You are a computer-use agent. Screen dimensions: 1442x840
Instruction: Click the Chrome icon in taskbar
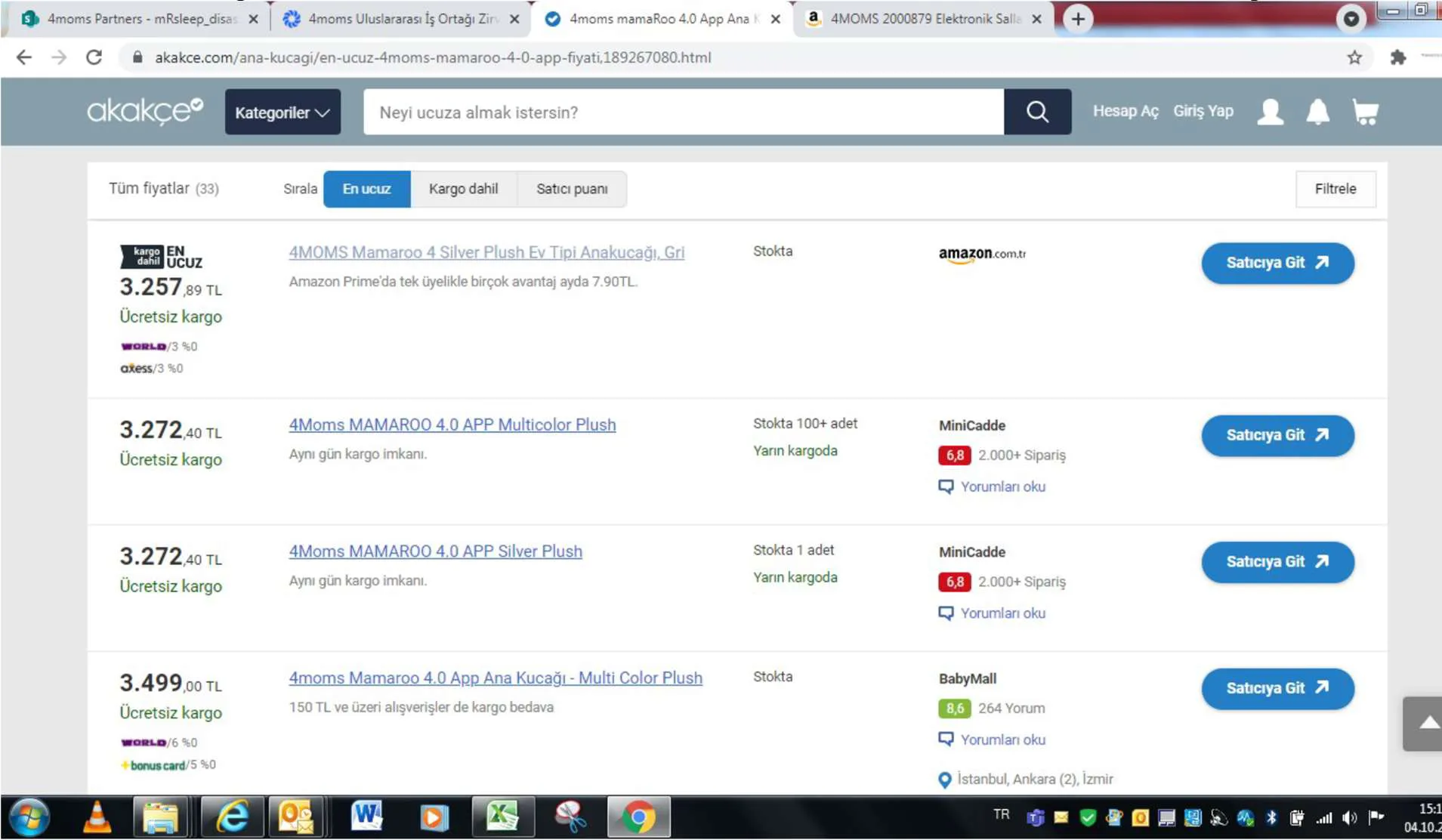pyautogui.click(x=638, y=817)
